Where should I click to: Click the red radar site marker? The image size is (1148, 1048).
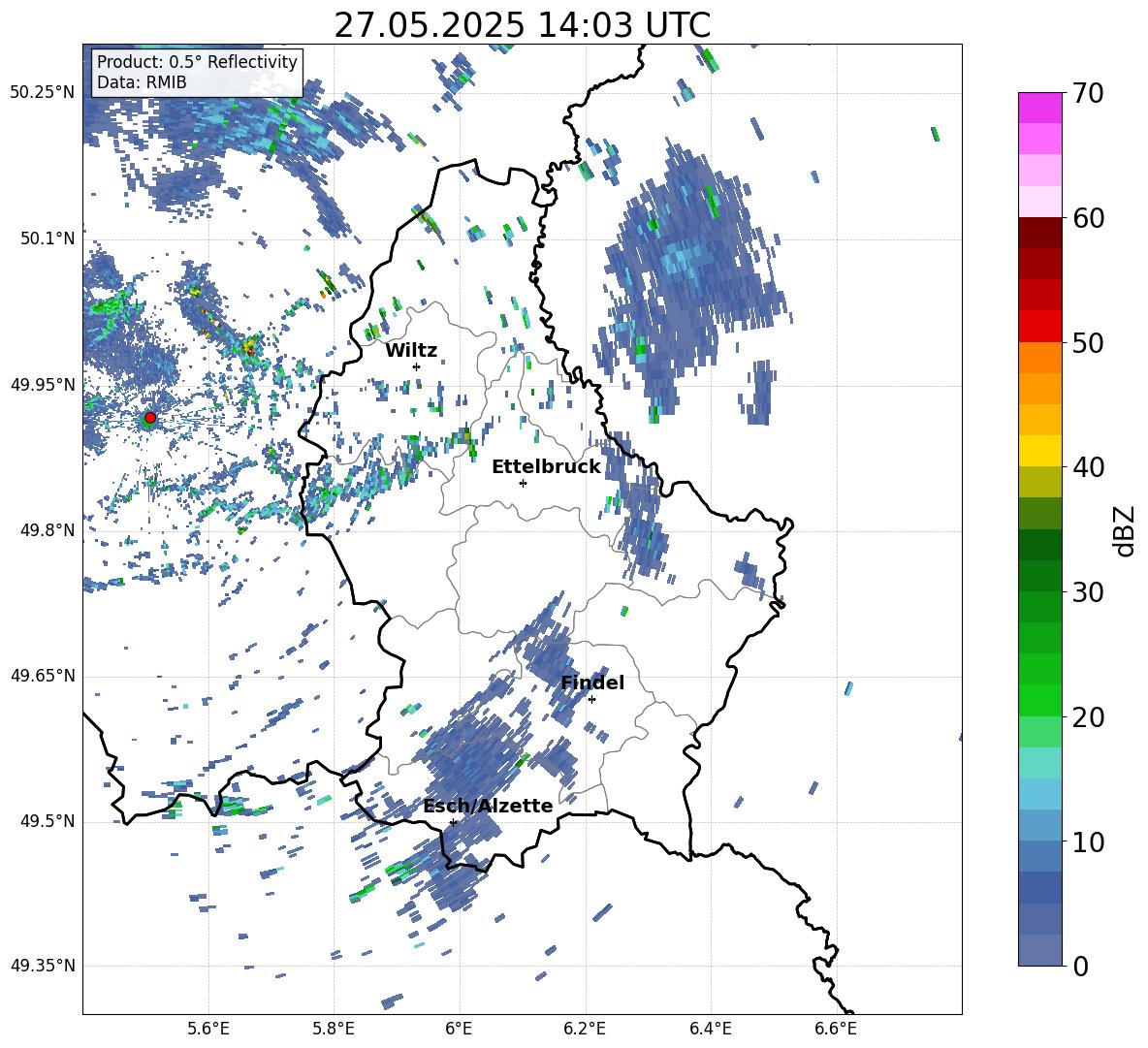click(x=150, y=418)
